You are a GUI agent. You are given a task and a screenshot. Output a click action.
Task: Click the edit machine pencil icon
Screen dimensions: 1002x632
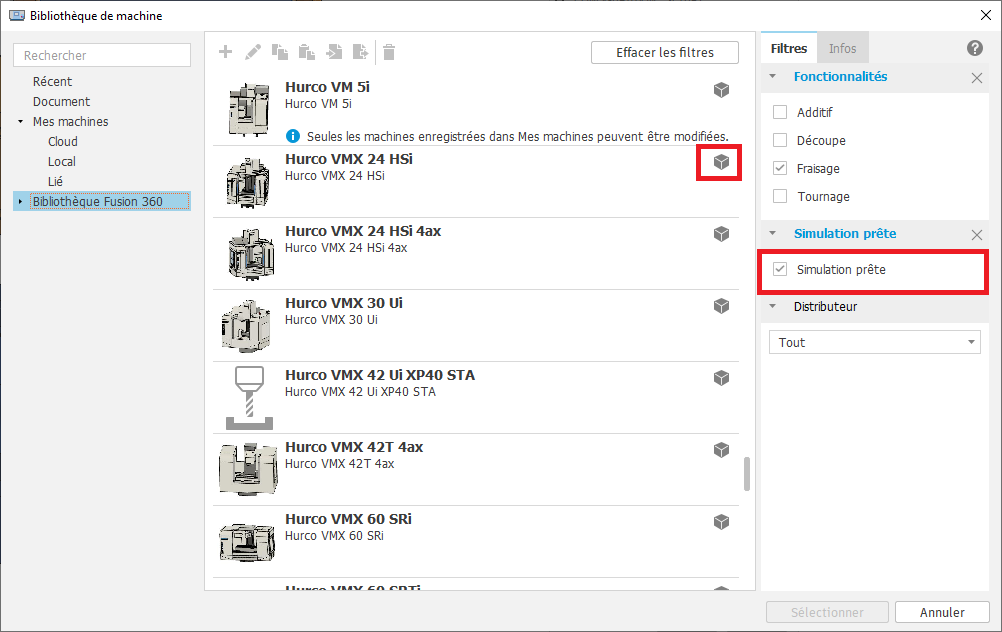253,52
